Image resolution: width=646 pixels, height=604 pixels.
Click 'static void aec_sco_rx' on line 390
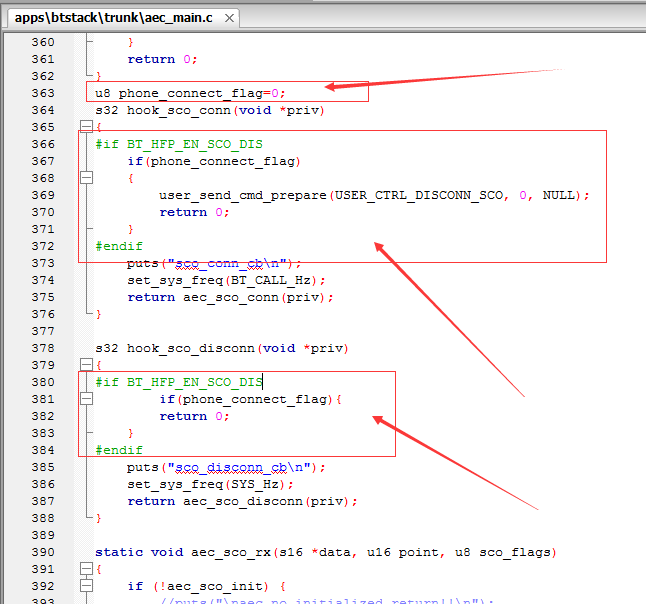click(183, 552)
